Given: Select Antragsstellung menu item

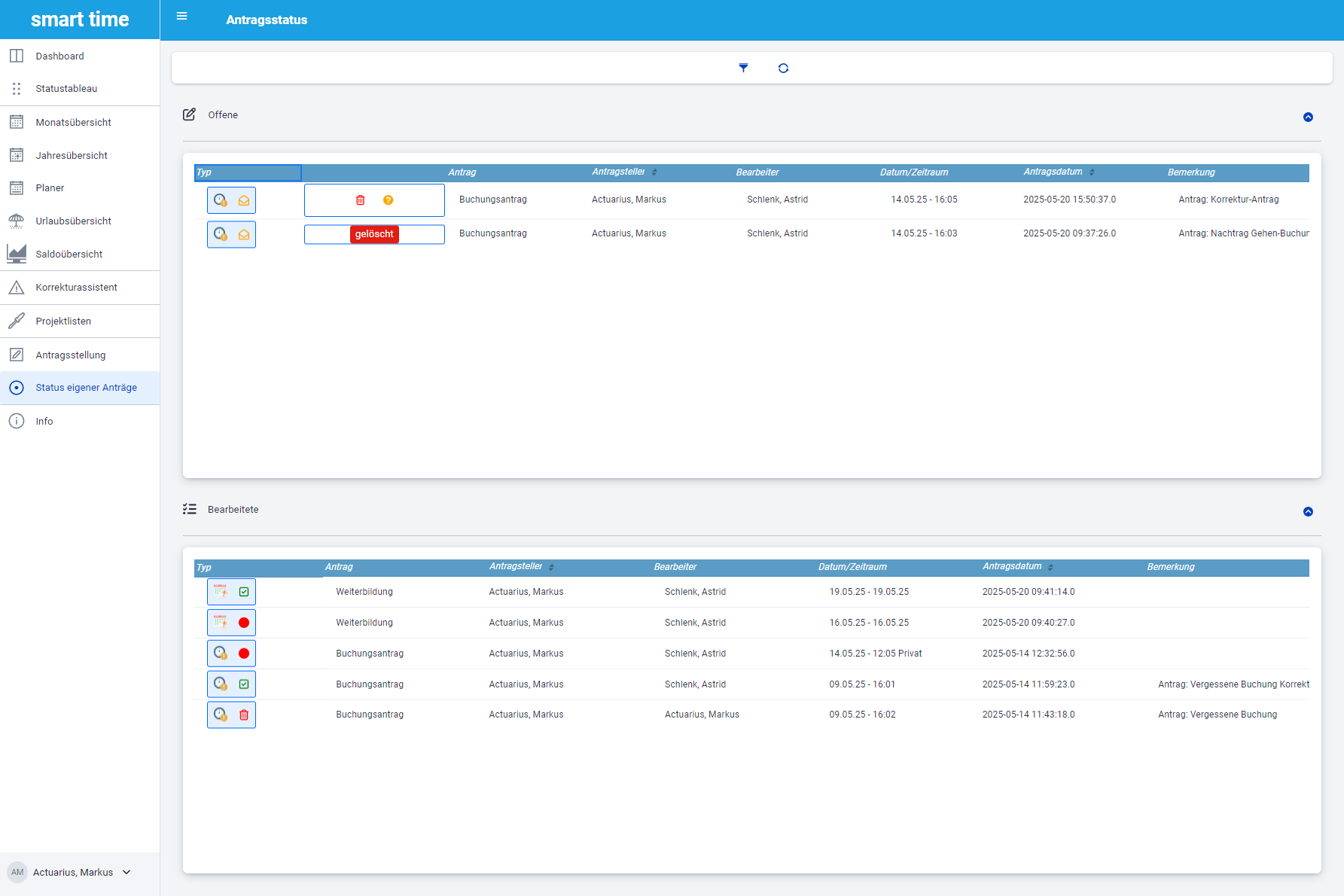Looking at the screenshot, I should pyautogui.click(x=70, y=355).
